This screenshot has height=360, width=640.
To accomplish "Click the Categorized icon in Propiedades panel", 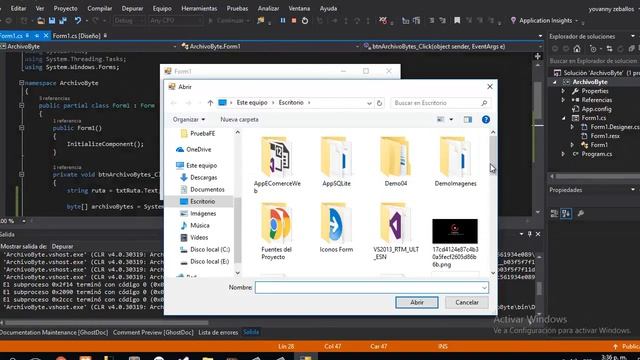I will click(x=554, y=213).
